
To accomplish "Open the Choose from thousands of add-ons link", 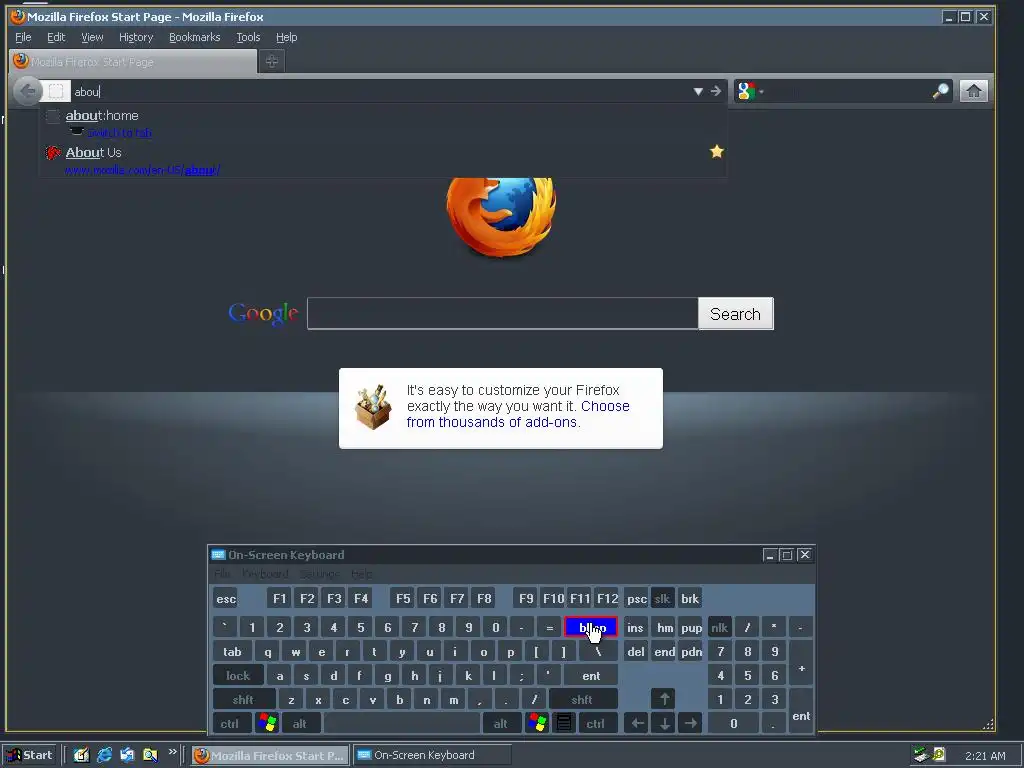I will tap(518, 414).
